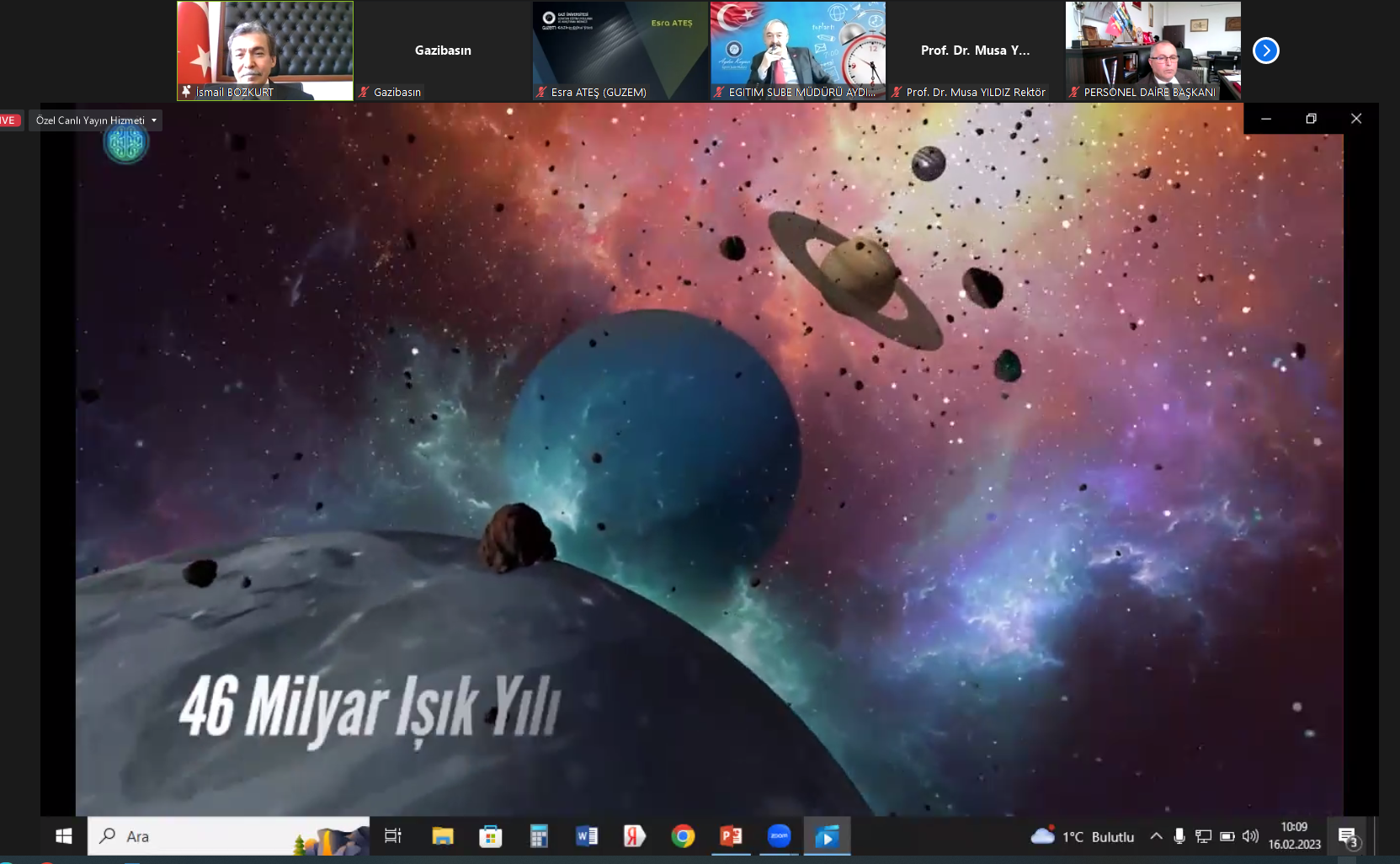Expand hidden system tray icons
The height and width of the screenshot is (864, 1400).
1156,836
